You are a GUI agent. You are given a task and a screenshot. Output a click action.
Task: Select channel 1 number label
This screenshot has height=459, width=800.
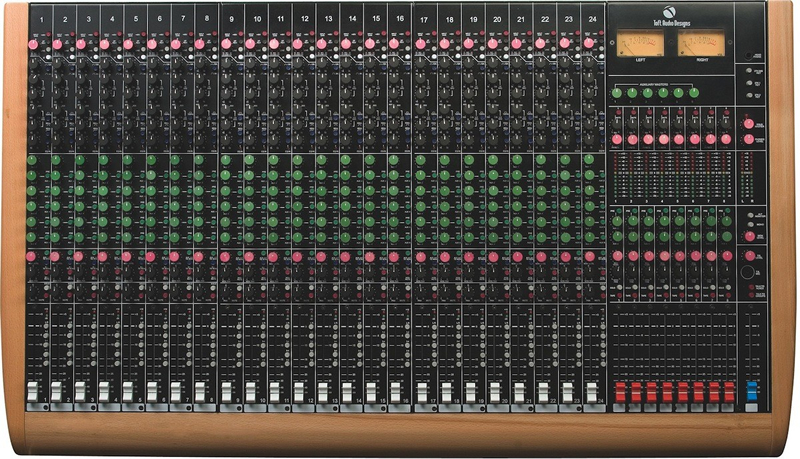coord(41,19)
